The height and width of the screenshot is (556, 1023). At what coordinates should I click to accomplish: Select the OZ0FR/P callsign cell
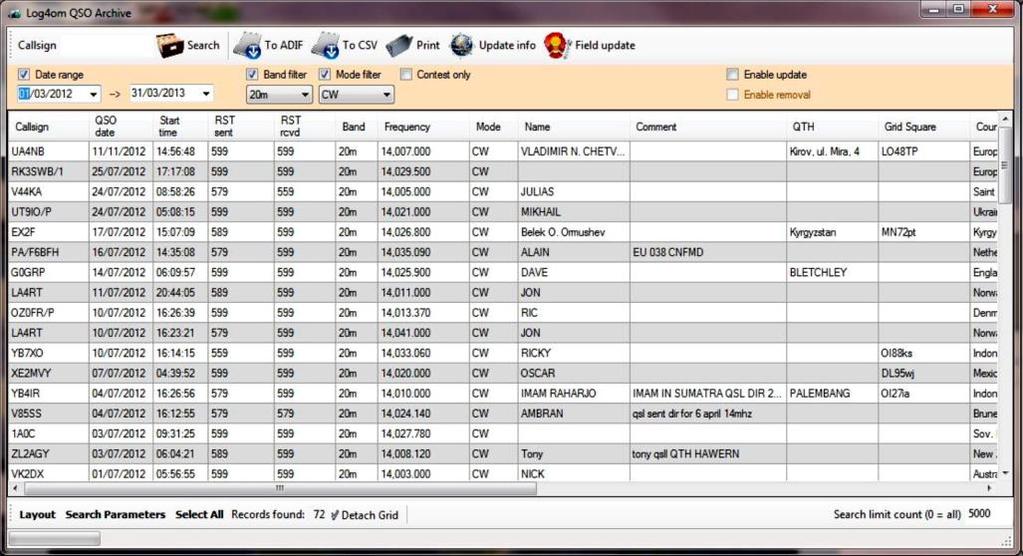[x=49, y=313]
